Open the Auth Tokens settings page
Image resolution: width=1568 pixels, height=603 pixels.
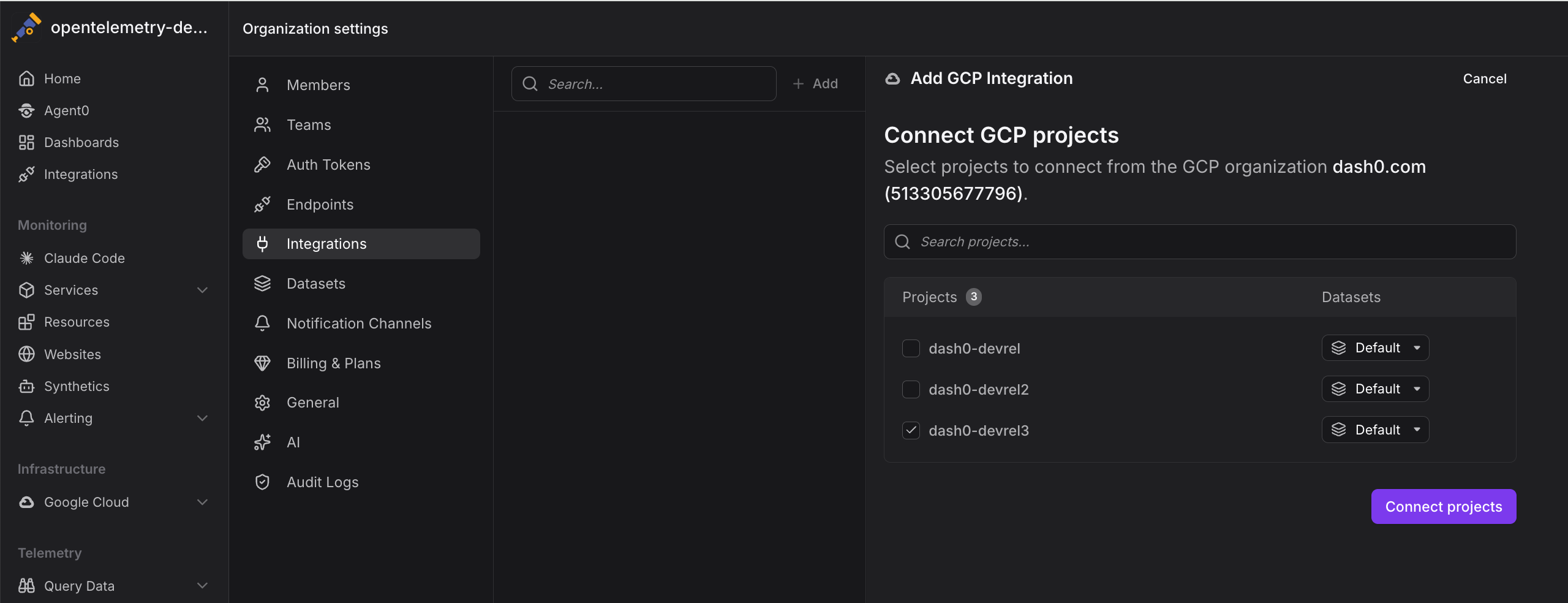tap(361, 164)
